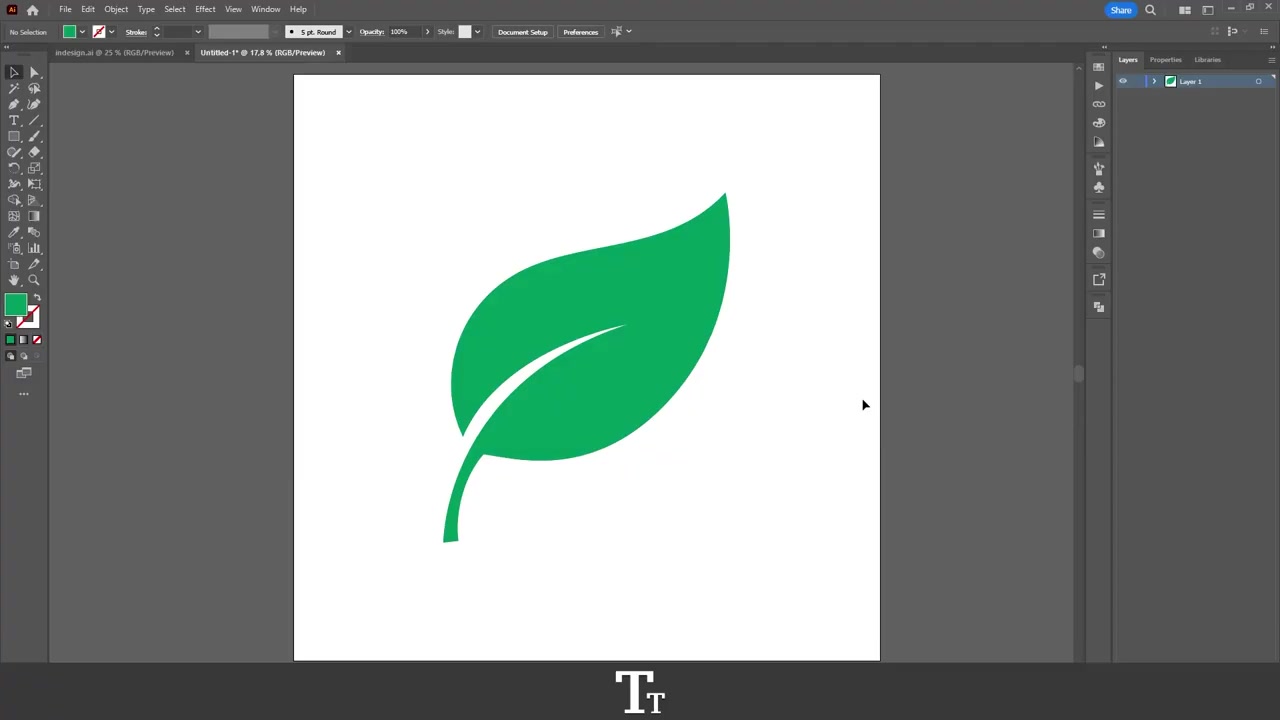Open Document Setup

(522, 31)
